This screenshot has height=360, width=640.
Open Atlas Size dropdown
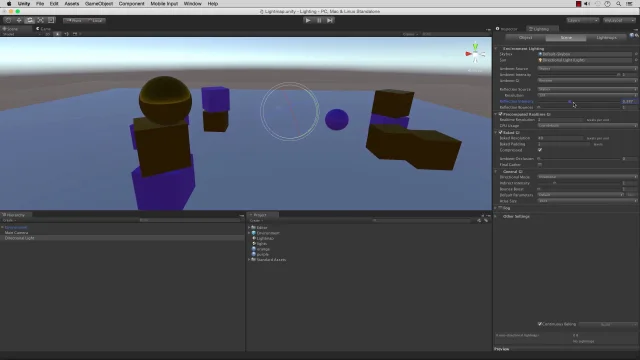click(587, 201)
